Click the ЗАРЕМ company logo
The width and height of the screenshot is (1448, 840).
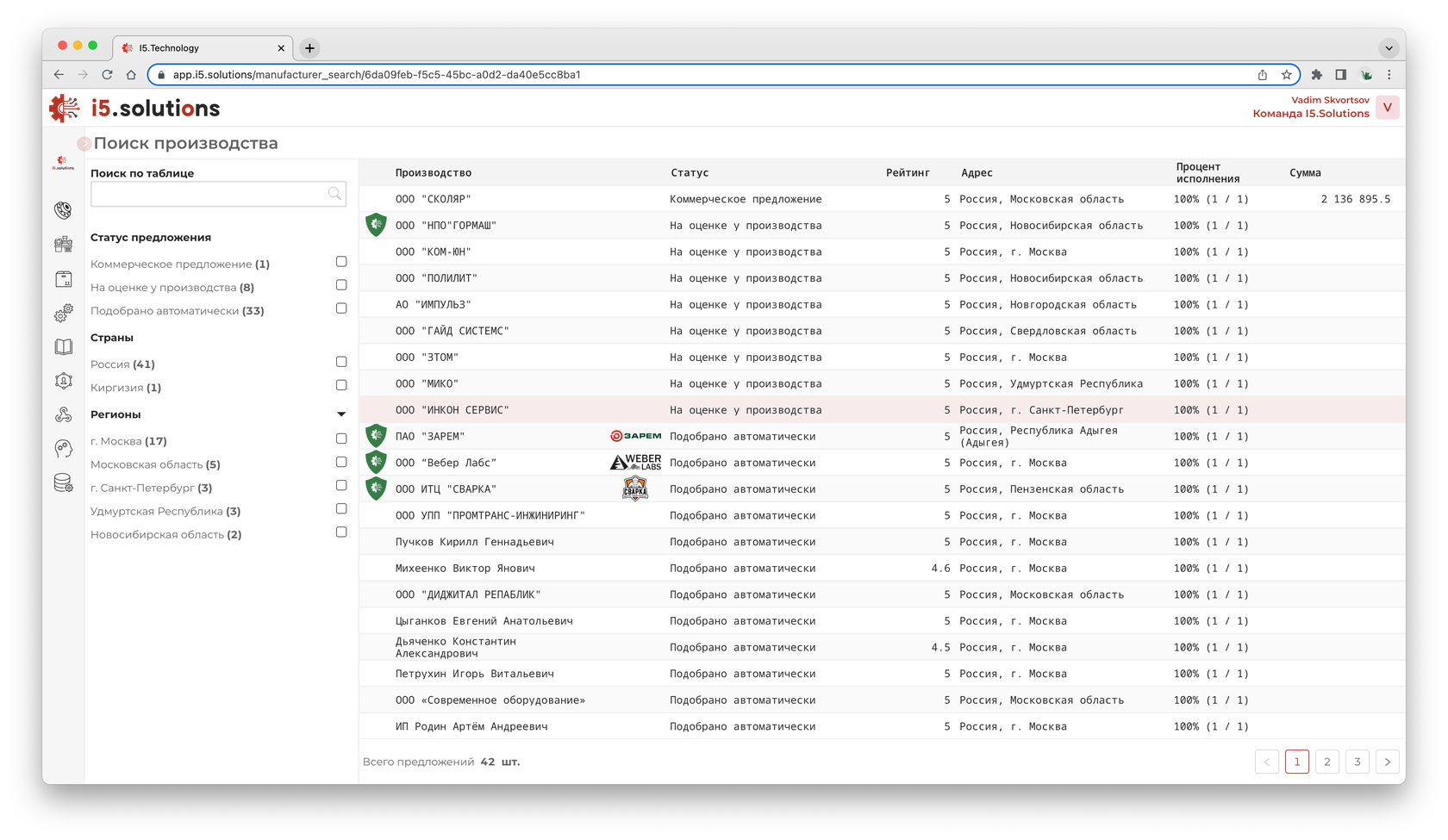[x=636, y=436]
